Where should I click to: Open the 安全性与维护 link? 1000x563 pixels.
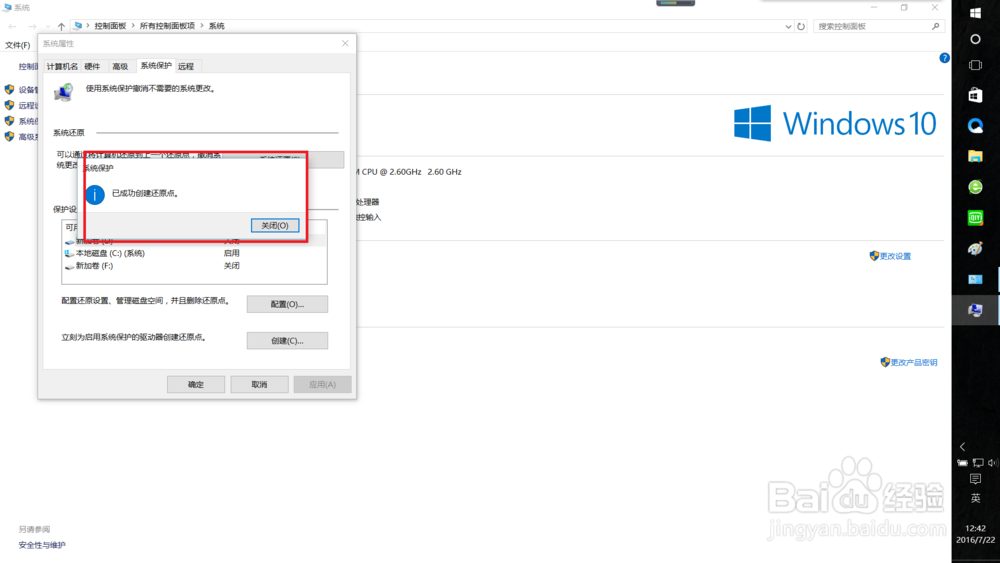coord(42,545)
